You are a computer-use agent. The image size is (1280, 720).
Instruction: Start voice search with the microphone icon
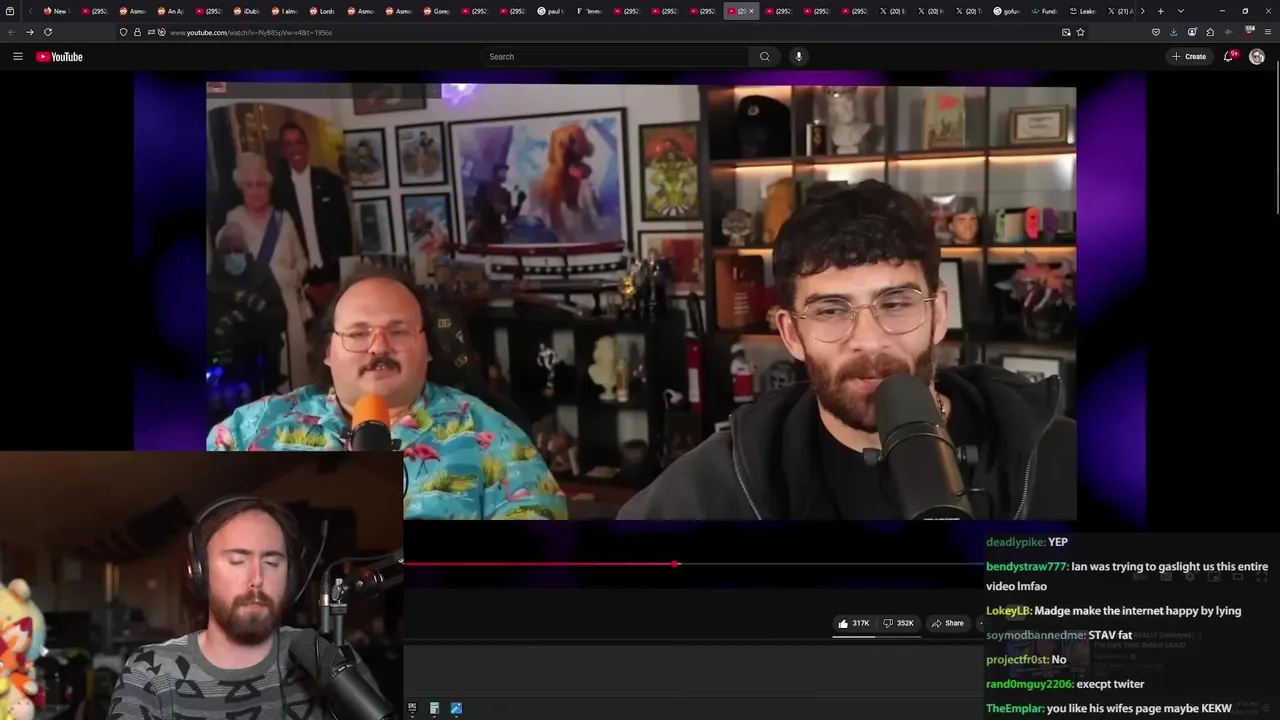(x=798, y=57)
